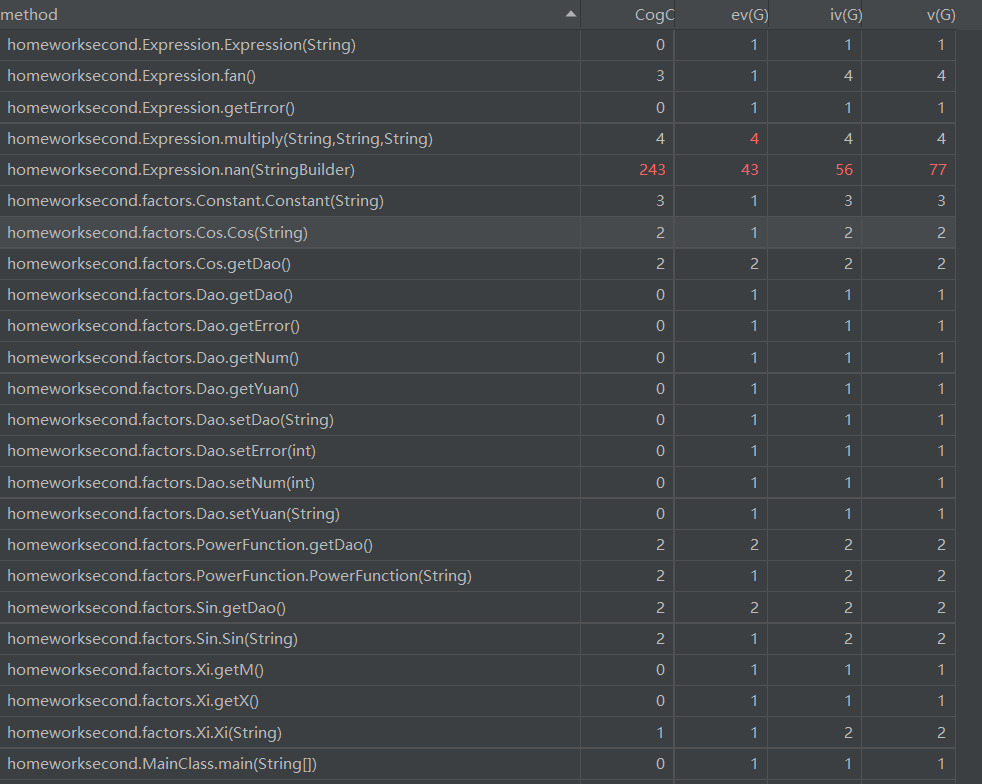
Task: Select the Dao.setYuan(String) row
Action: tap(173, 514)
